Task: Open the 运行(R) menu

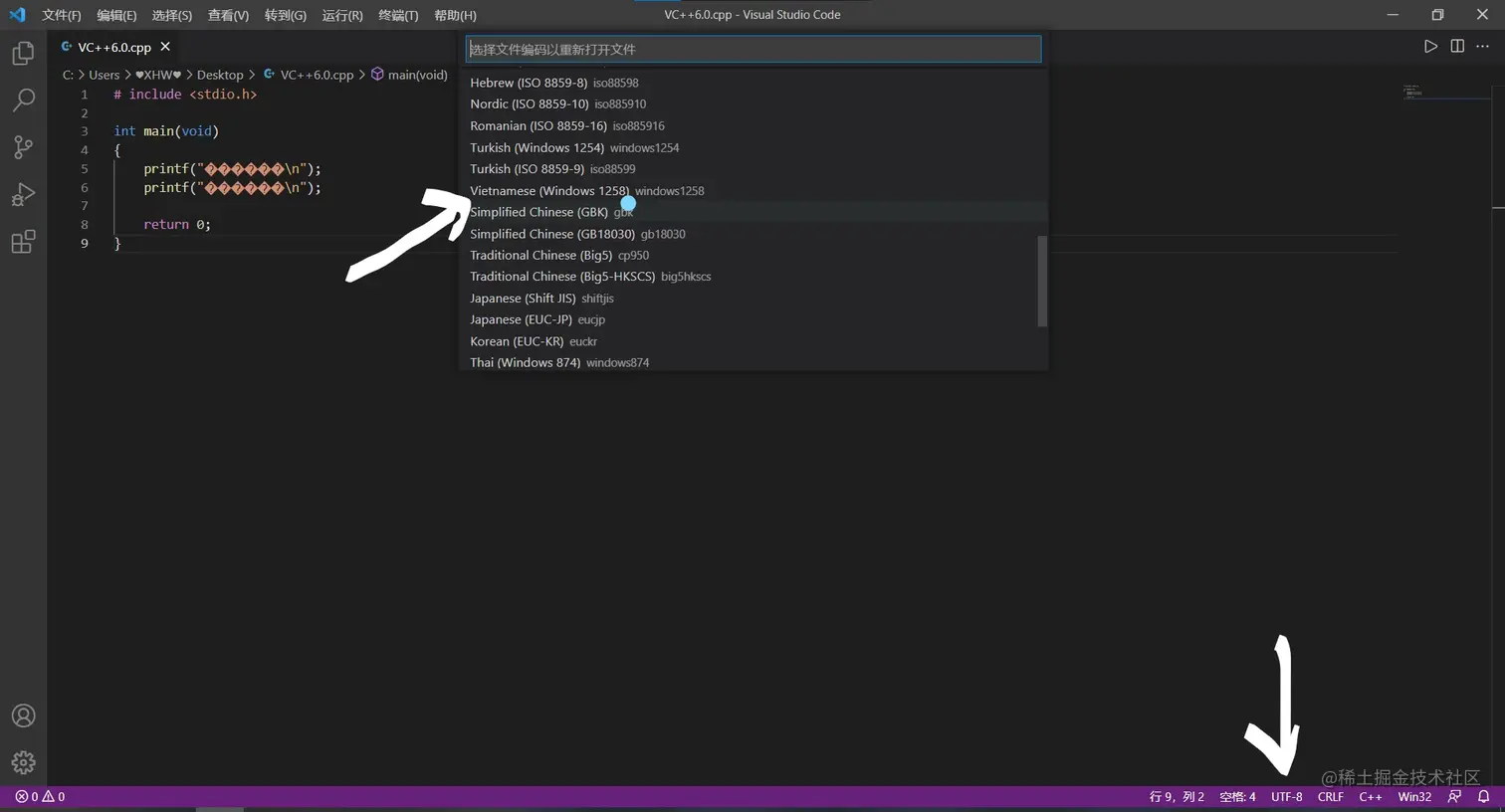Action: (x=342, y=15)
